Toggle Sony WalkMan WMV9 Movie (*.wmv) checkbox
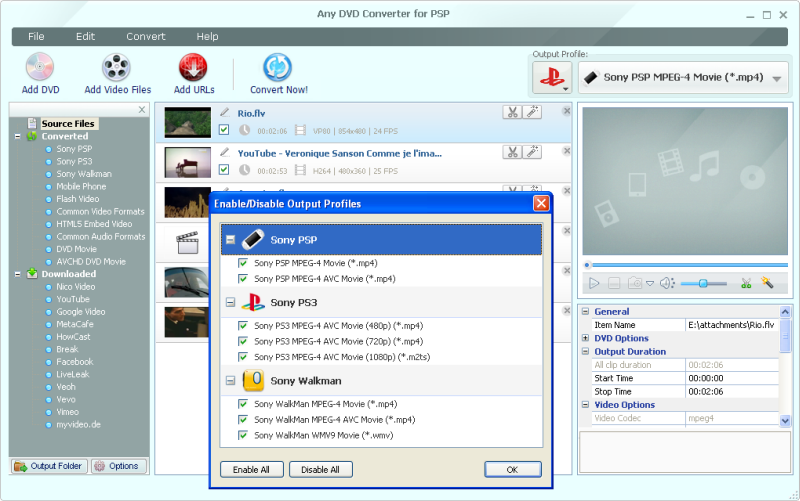800x501 pixels. (243, 435)
